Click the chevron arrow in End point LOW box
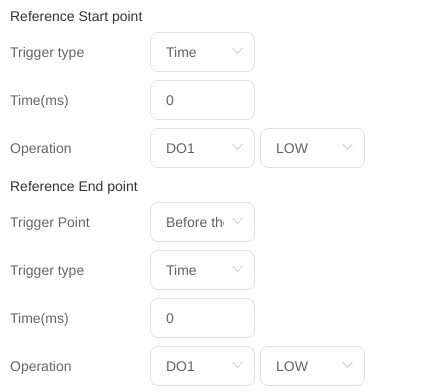 (347, 365)
